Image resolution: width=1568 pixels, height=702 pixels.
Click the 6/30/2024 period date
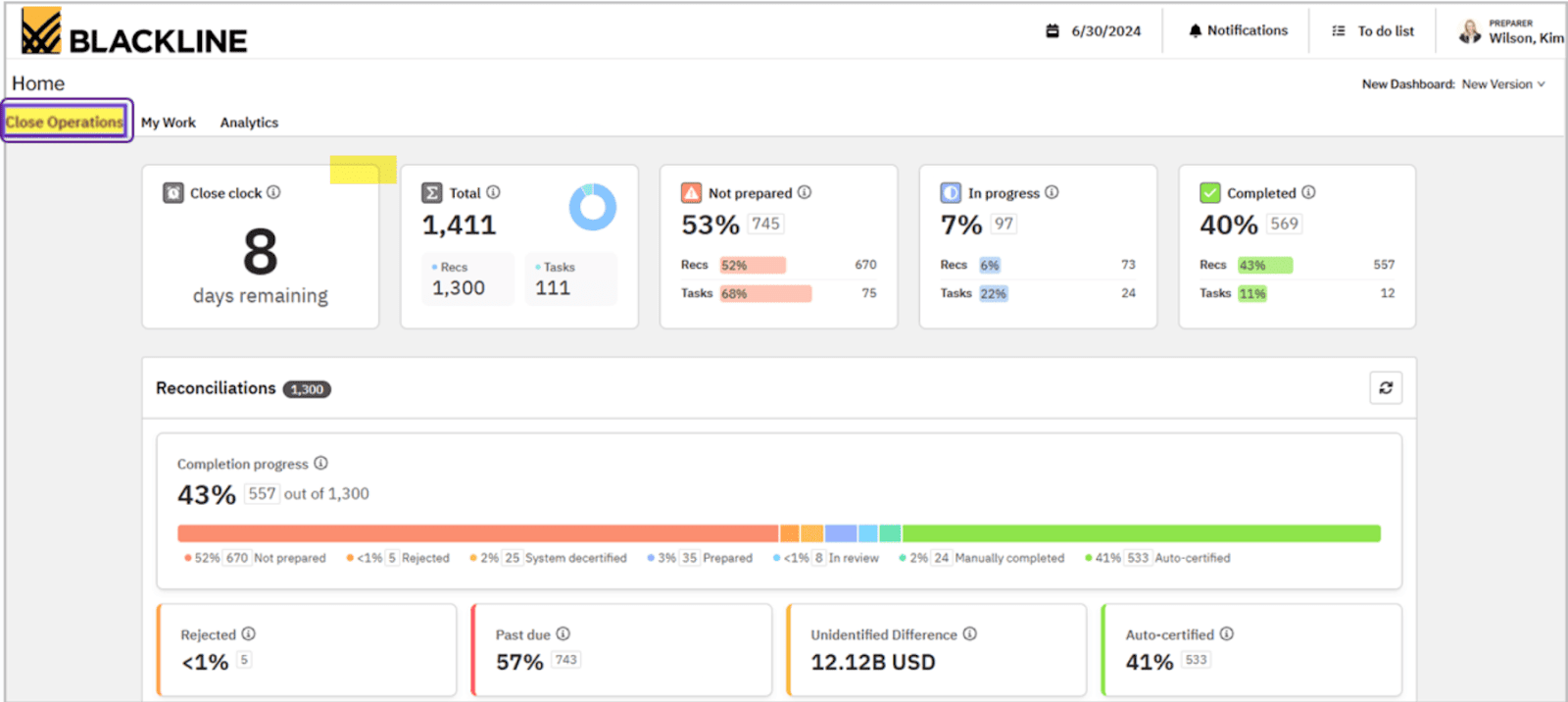[x=1105, y=30]
